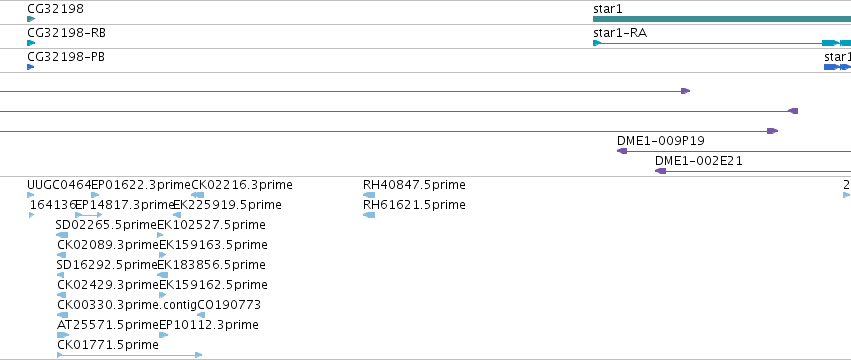Click the UUGC0464 EST arrow

(x=30, y=195)
